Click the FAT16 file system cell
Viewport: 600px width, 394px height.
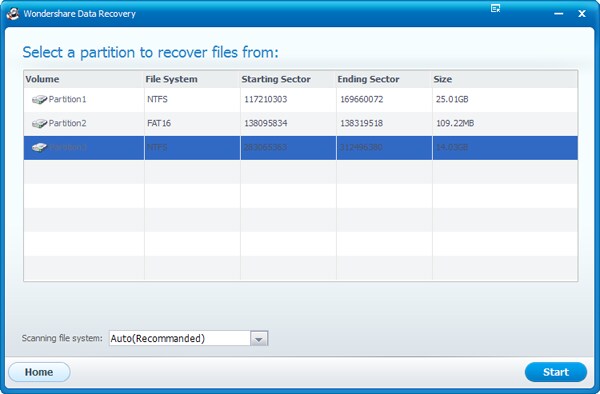[159, 123]
